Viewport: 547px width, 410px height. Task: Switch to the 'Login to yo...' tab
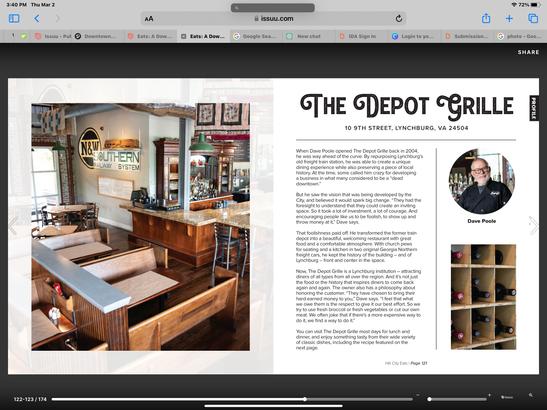[x=414, y=36]
